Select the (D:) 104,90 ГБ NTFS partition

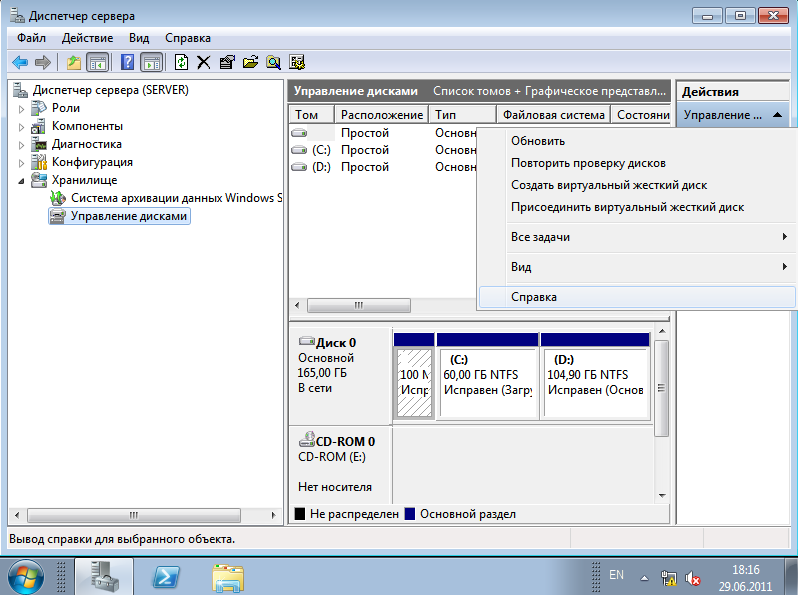[x=595, y=376]
